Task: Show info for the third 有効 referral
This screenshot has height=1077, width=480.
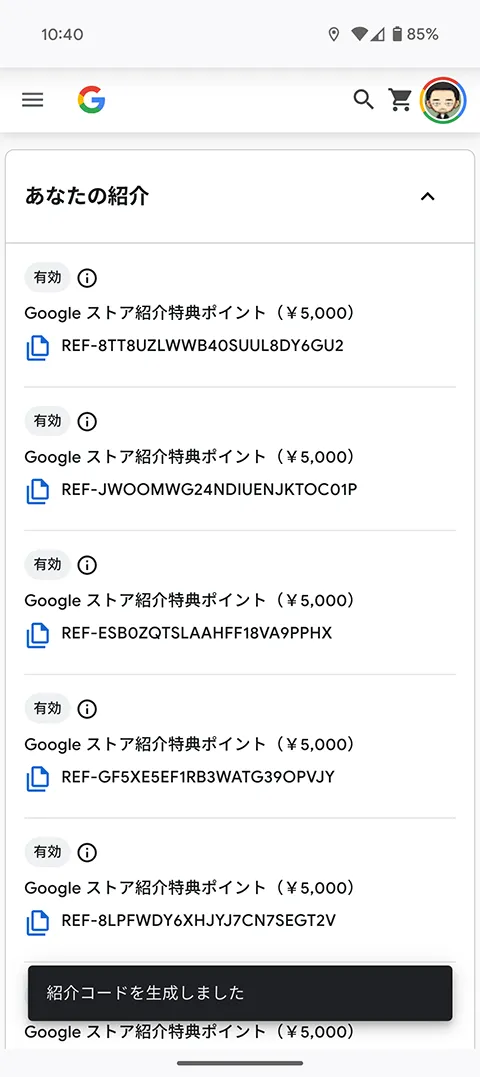Action: point(87,565)
